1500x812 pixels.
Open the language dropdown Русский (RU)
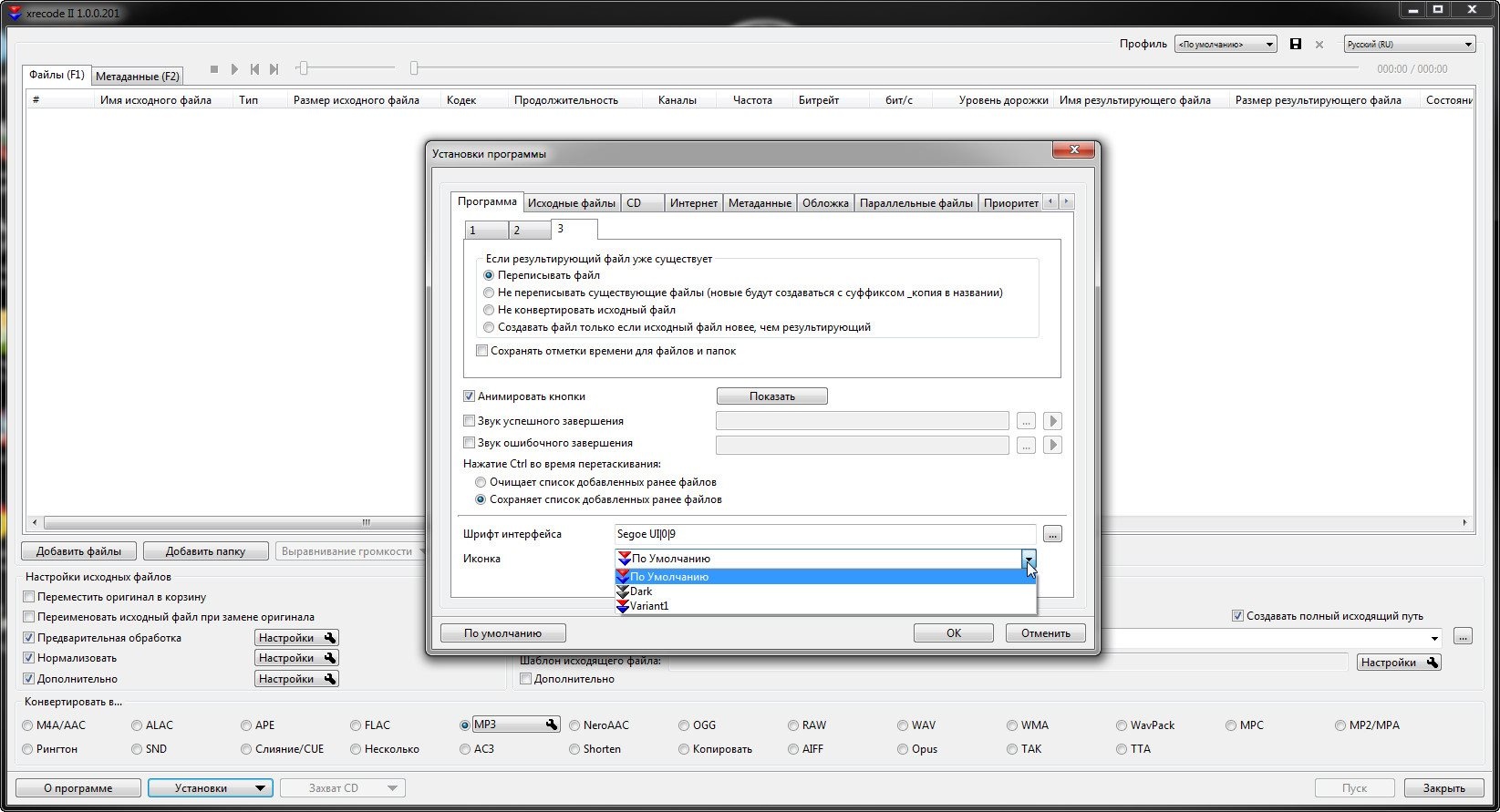[x=1409, y=44]
